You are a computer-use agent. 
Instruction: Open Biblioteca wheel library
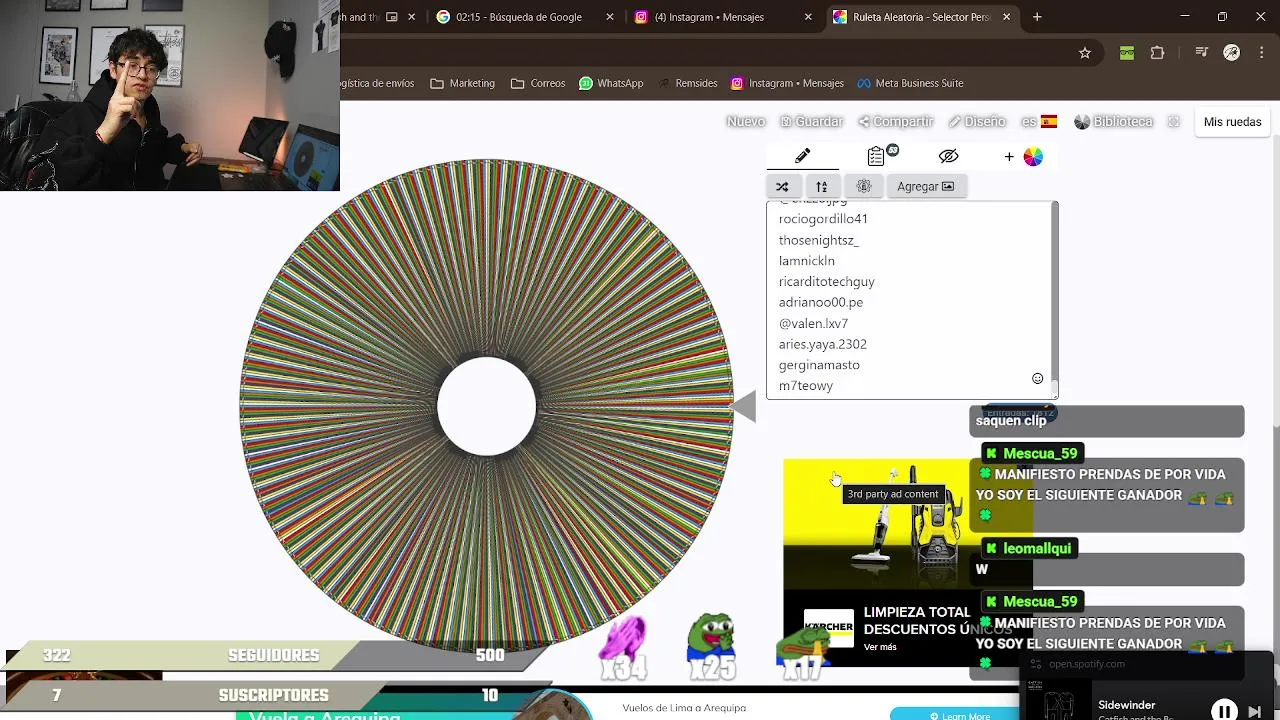coord(1113,121)
